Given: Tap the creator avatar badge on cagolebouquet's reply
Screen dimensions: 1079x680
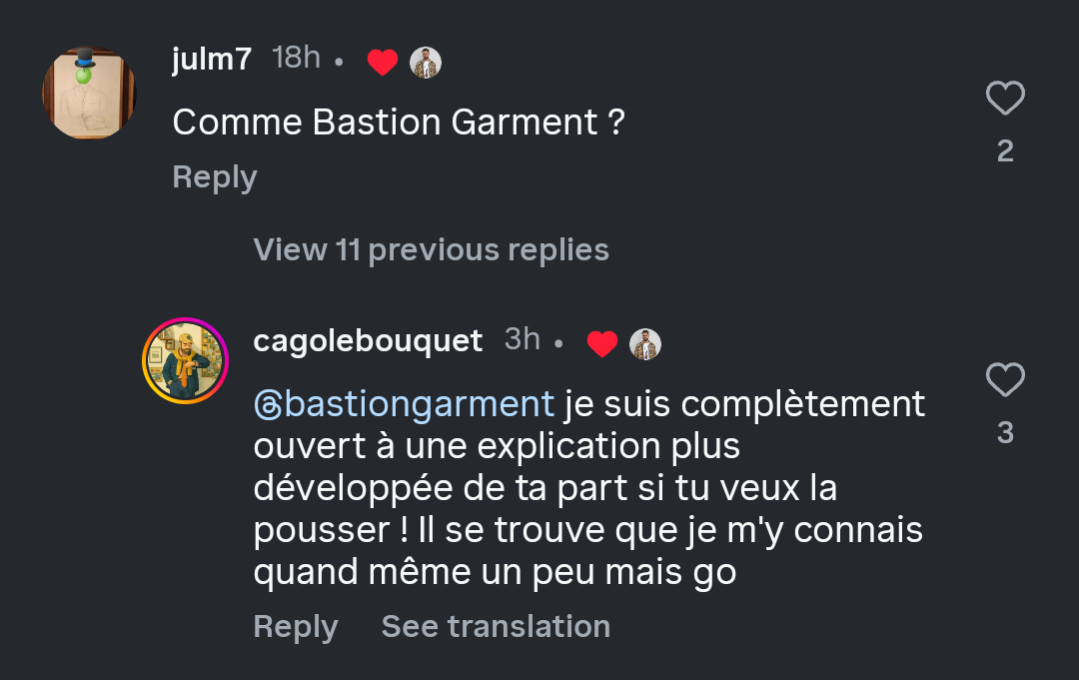Looking at the screenshot, I should 646,344.
